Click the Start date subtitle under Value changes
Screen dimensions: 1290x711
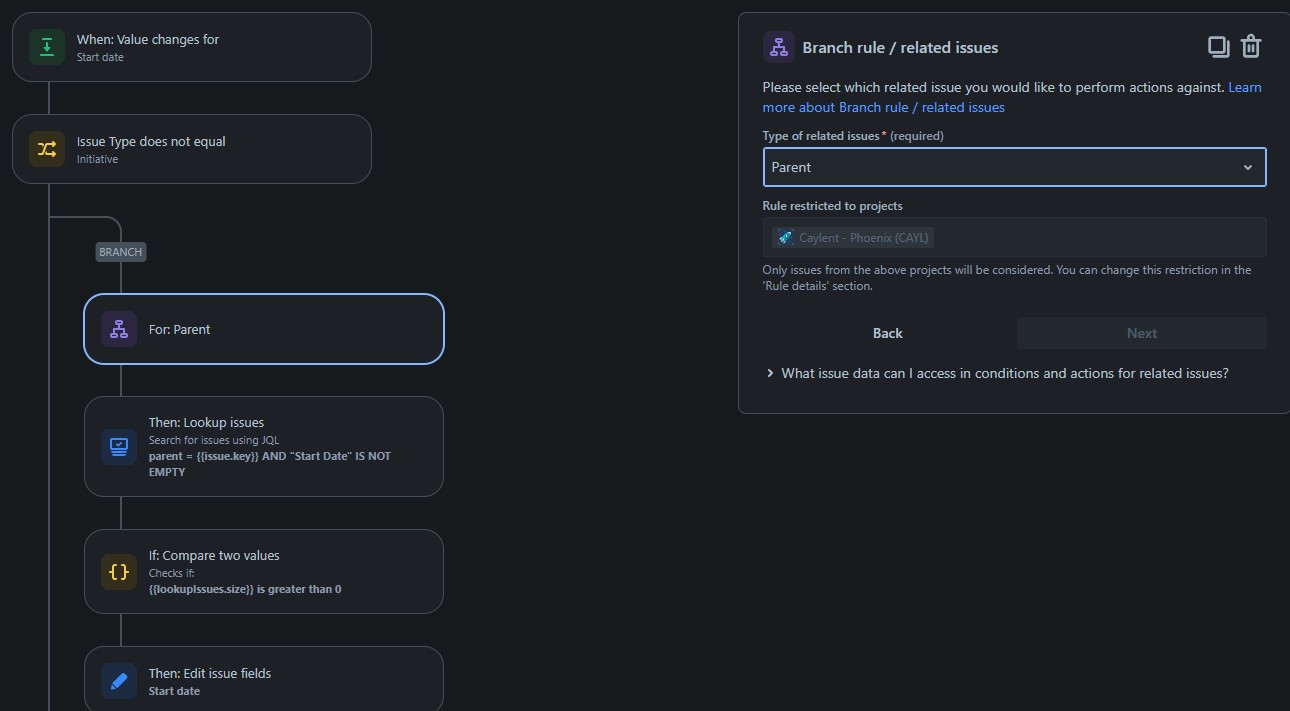pyautogui.click(x=100, y=57)
